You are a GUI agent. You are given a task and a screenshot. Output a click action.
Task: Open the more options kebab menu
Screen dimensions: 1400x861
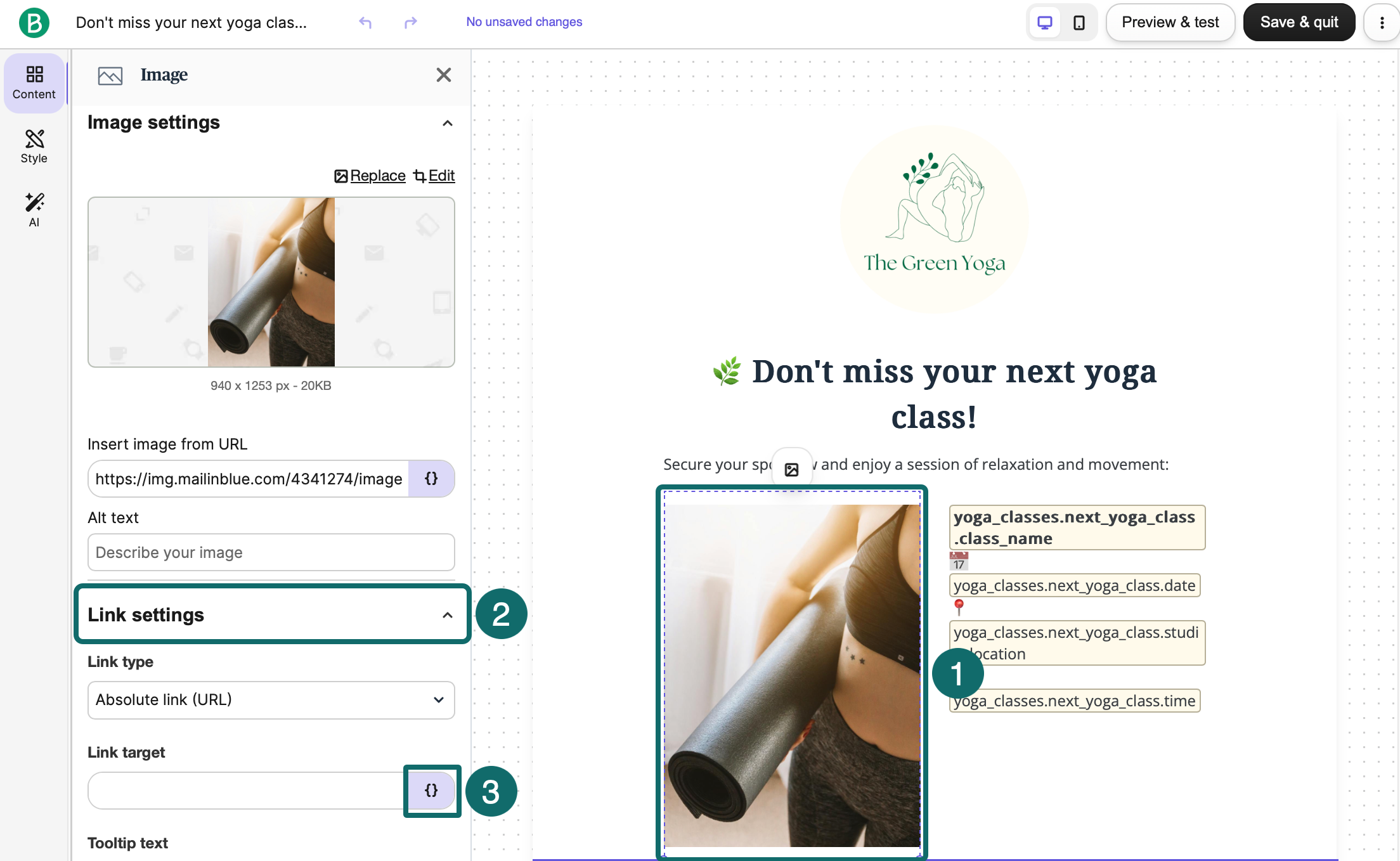1382,23
